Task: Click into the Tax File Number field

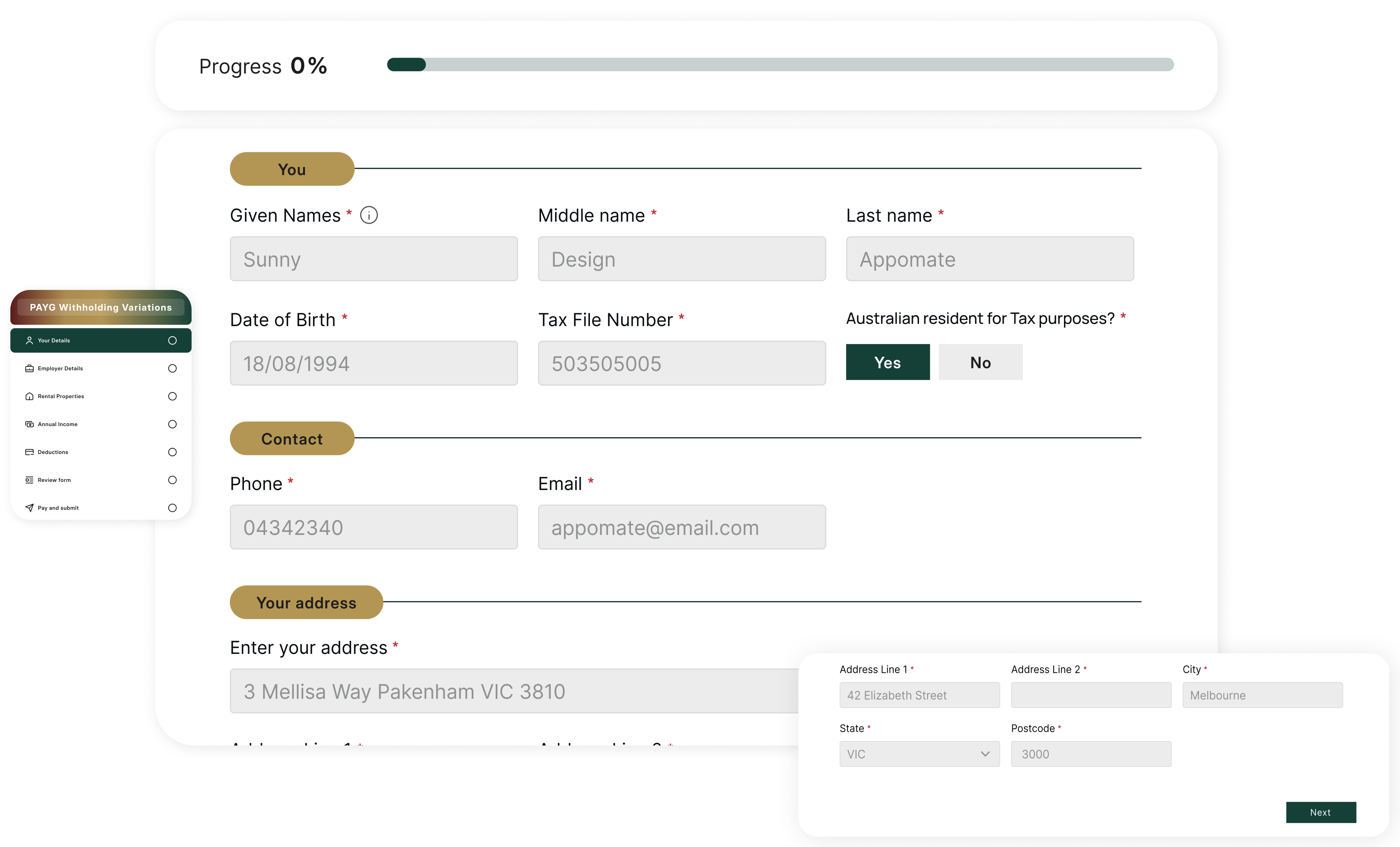Action: pos(681,363)
